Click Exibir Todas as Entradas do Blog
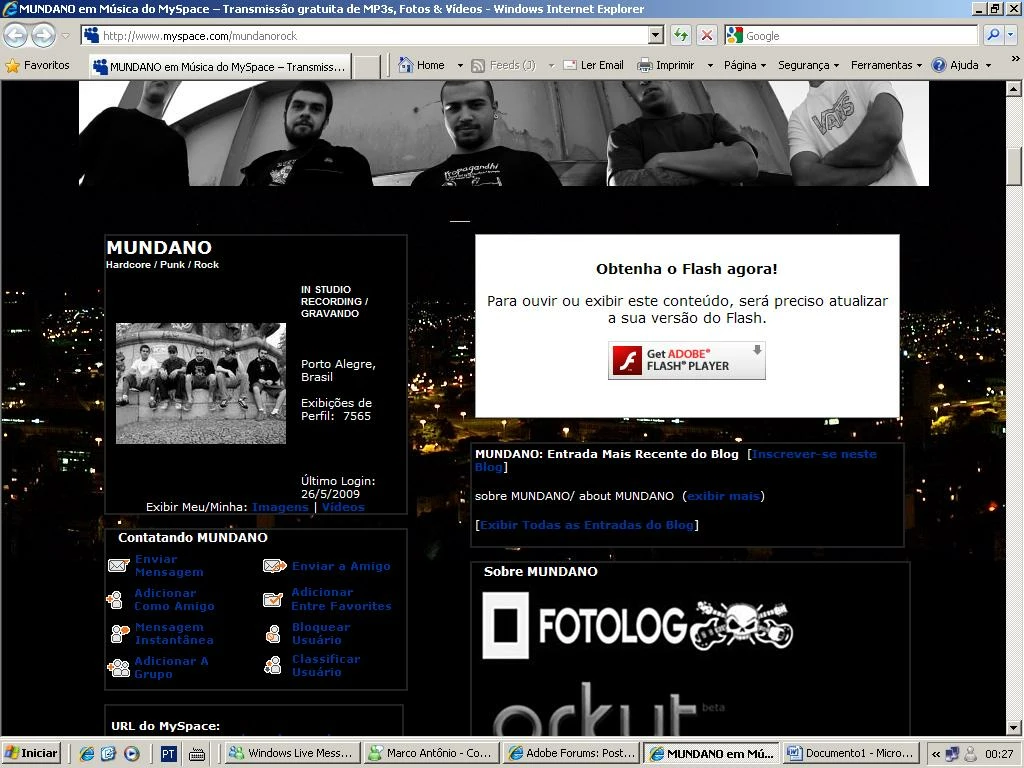Screen dimensions: 1024x768 pos(586,525)
